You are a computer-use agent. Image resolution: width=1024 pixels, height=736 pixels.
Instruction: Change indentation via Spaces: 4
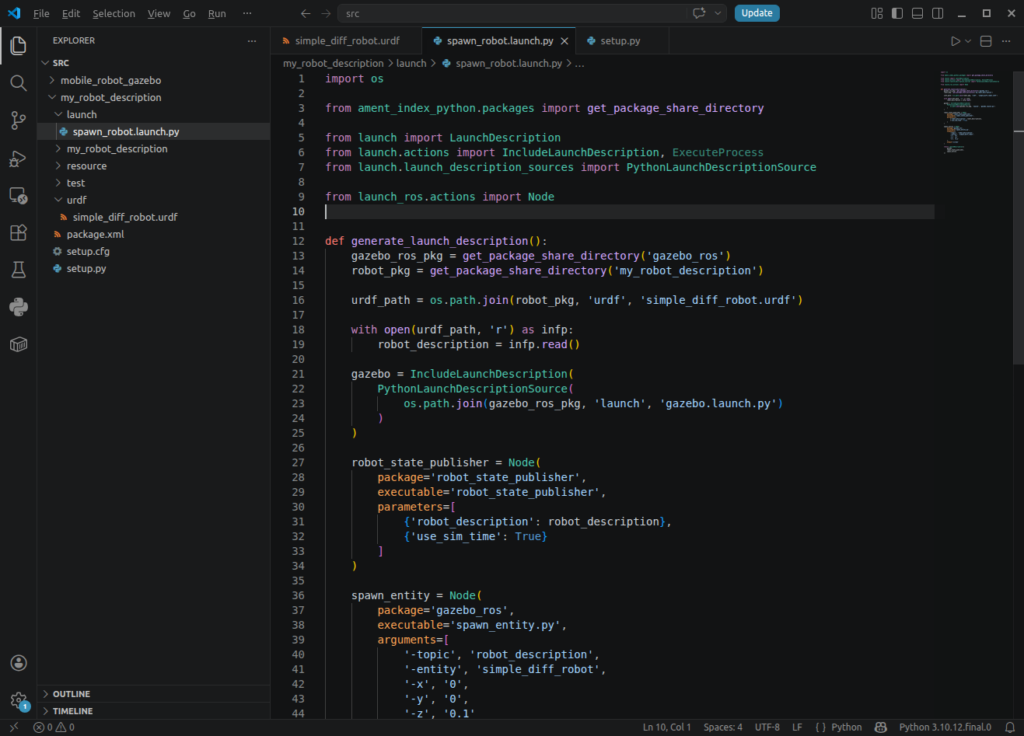(722, 727)
